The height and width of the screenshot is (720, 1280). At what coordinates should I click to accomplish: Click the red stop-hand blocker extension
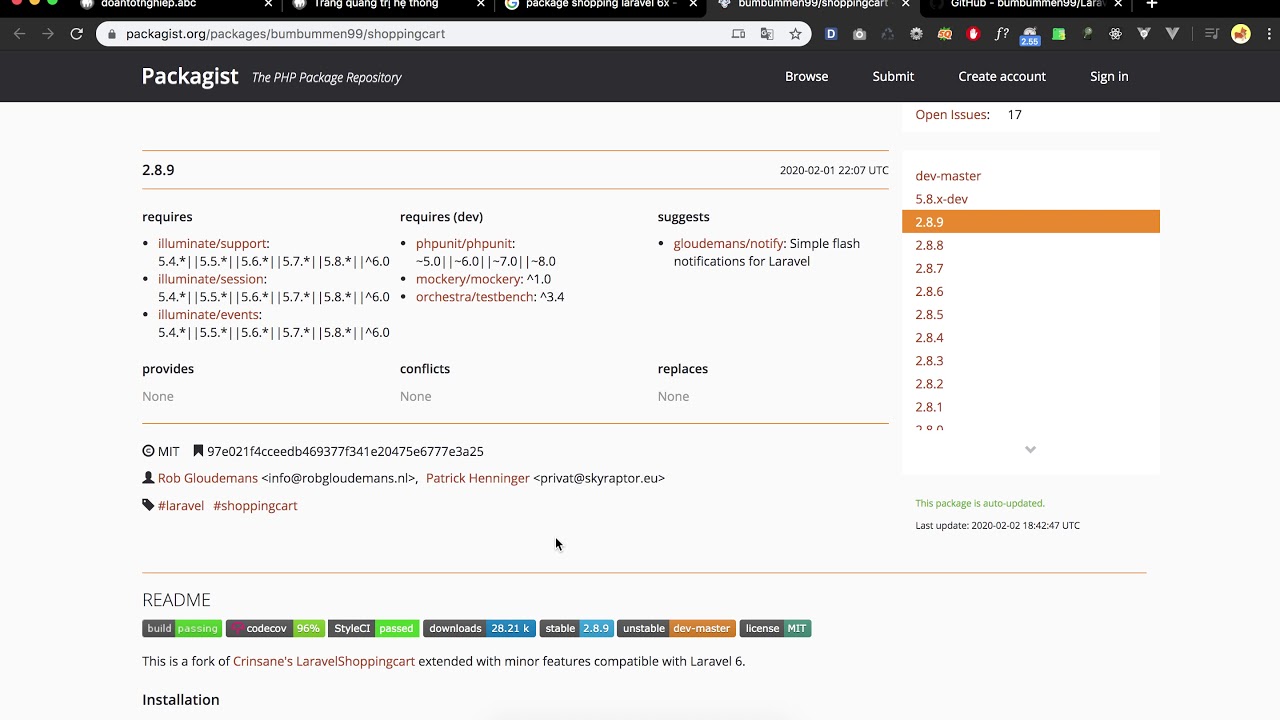click(x=973, y=34)
